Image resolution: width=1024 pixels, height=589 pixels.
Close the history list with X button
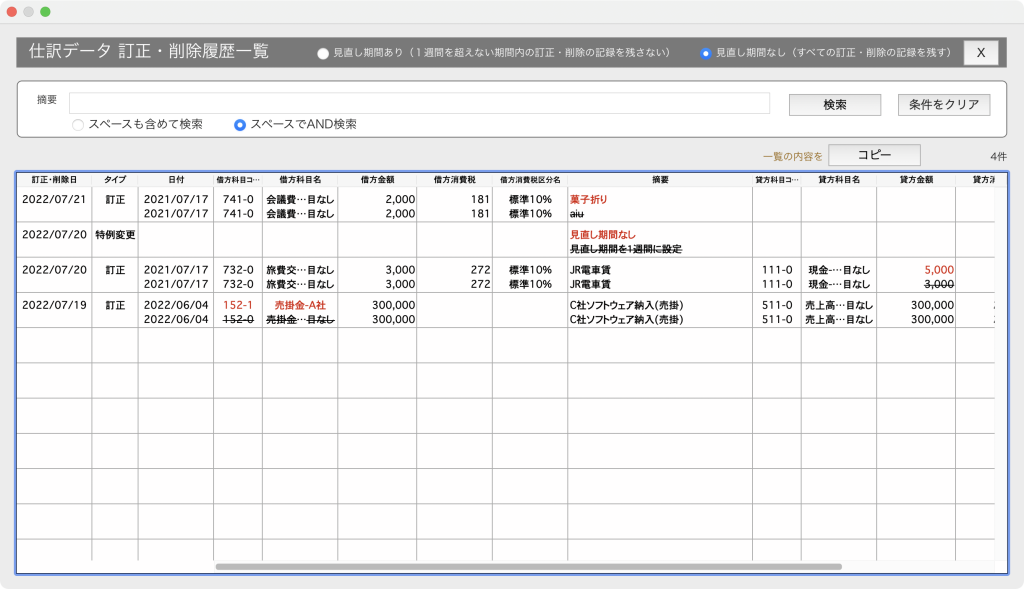pyautogui.click(x=980, y=53)
